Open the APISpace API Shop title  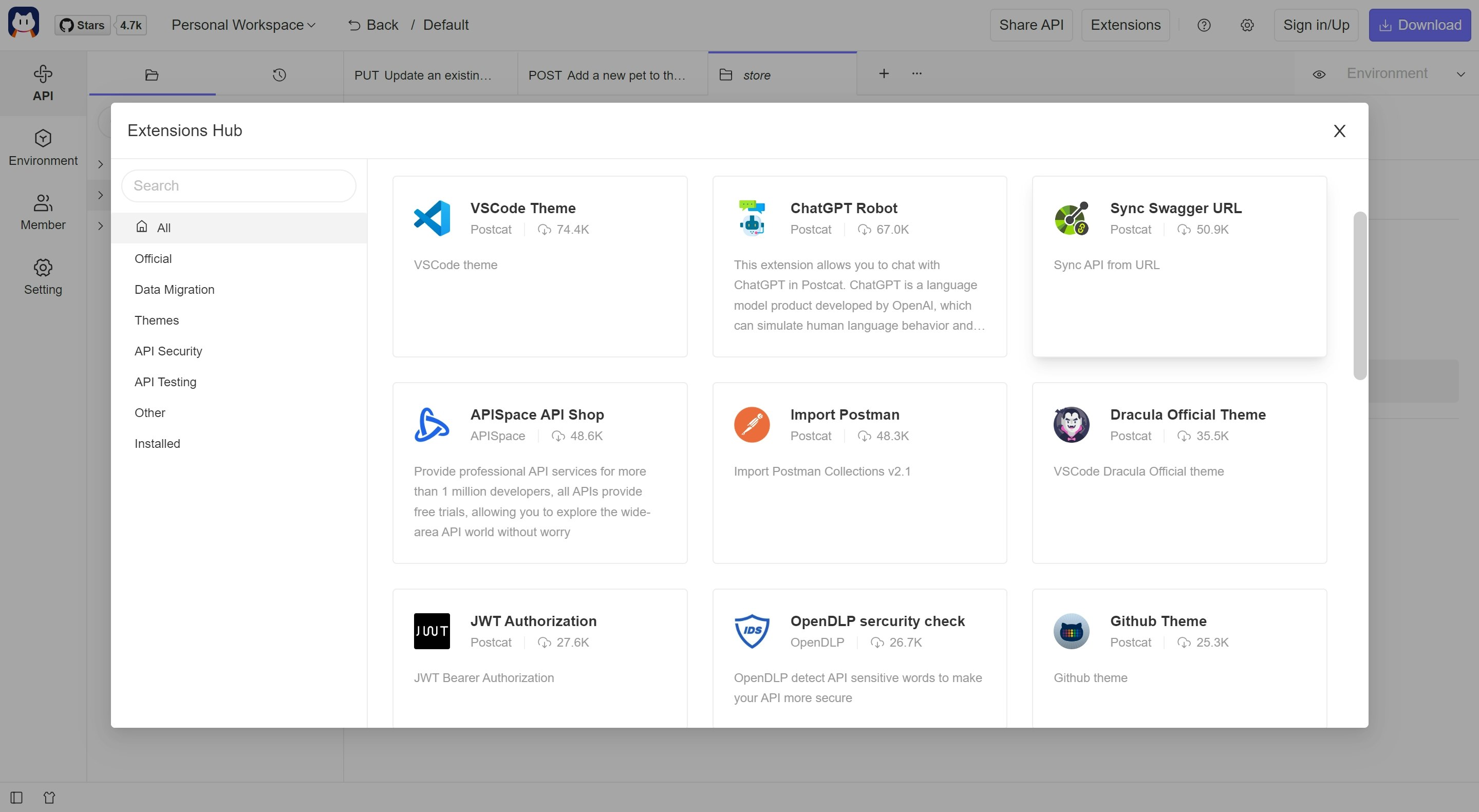coord(537,415)
